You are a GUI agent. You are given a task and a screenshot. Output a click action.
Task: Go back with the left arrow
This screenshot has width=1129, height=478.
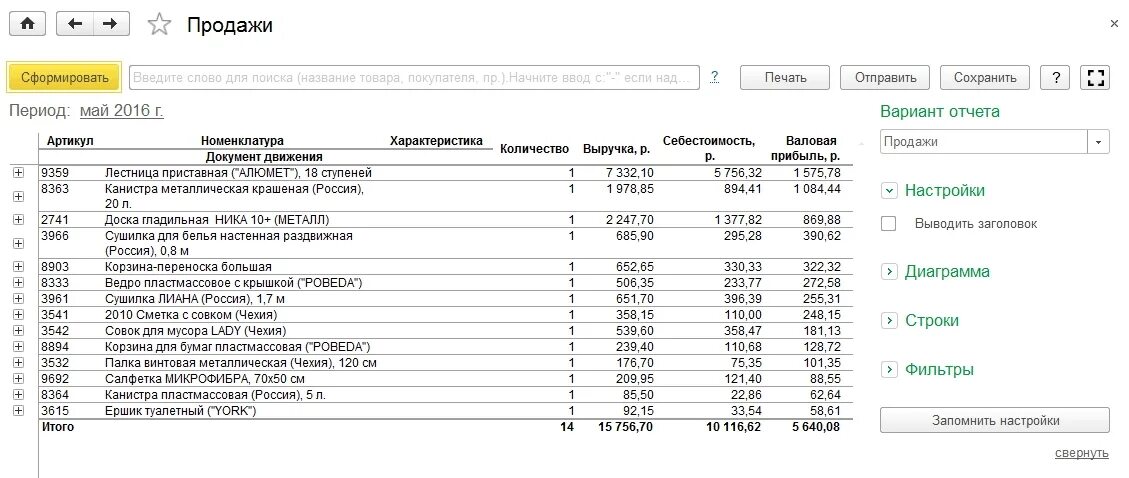[75, 24]
